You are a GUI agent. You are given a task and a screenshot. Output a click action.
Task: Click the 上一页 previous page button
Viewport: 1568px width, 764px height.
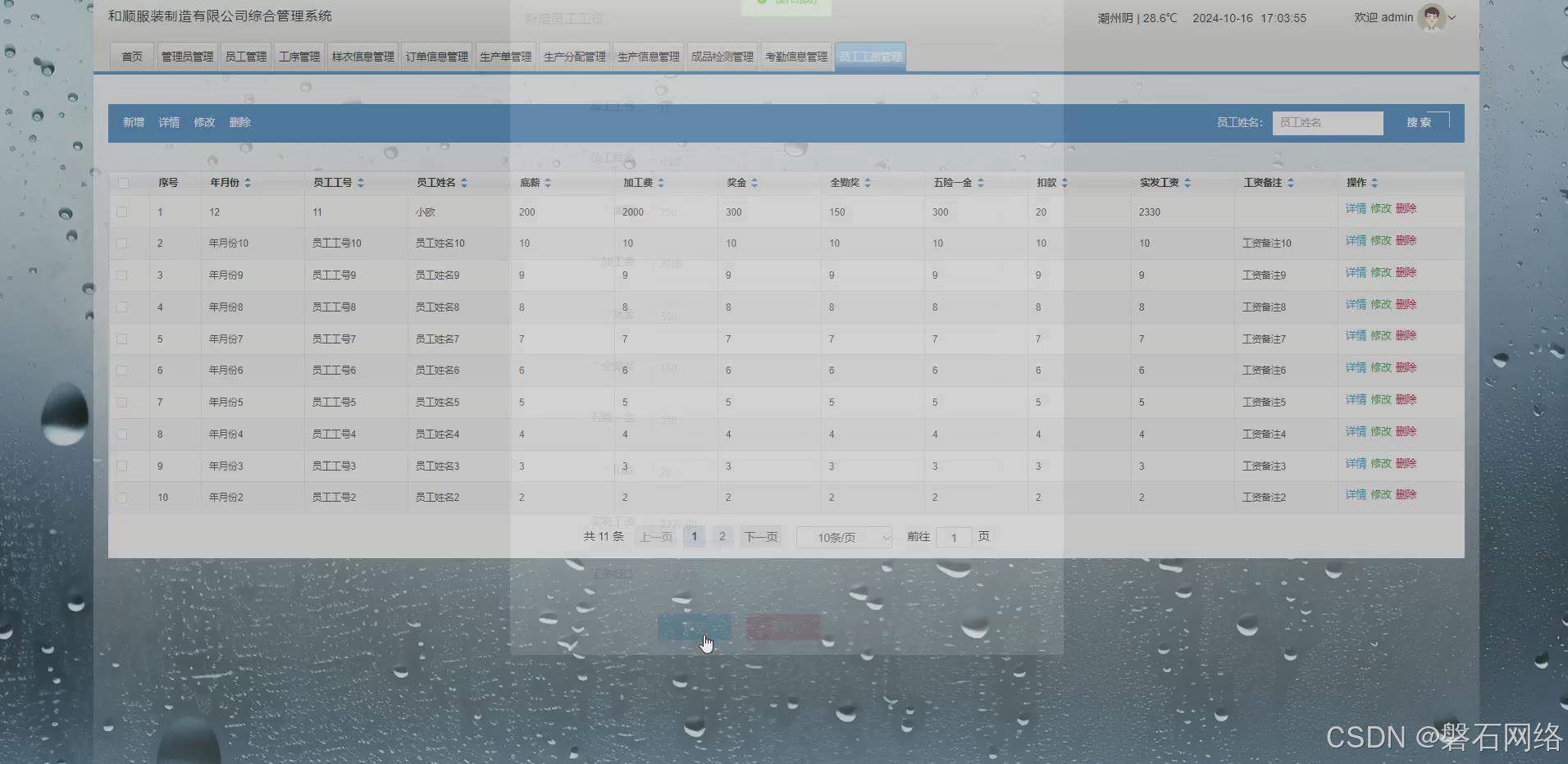click(656, 537)
